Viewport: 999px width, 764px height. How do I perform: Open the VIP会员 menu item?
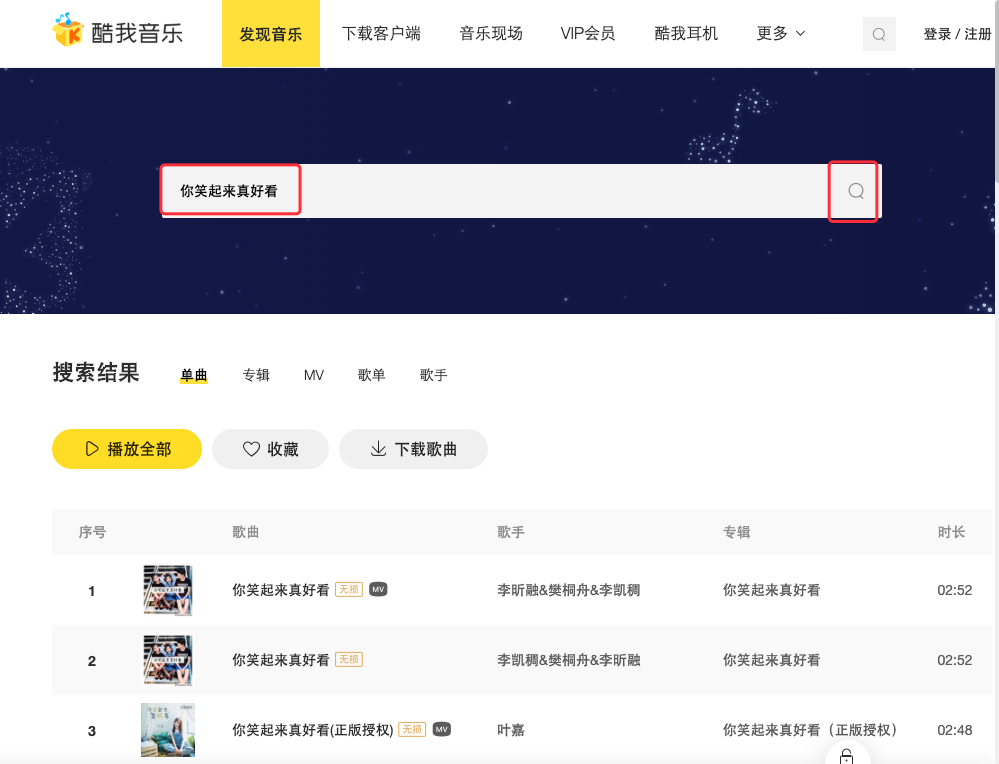[587, 32]
